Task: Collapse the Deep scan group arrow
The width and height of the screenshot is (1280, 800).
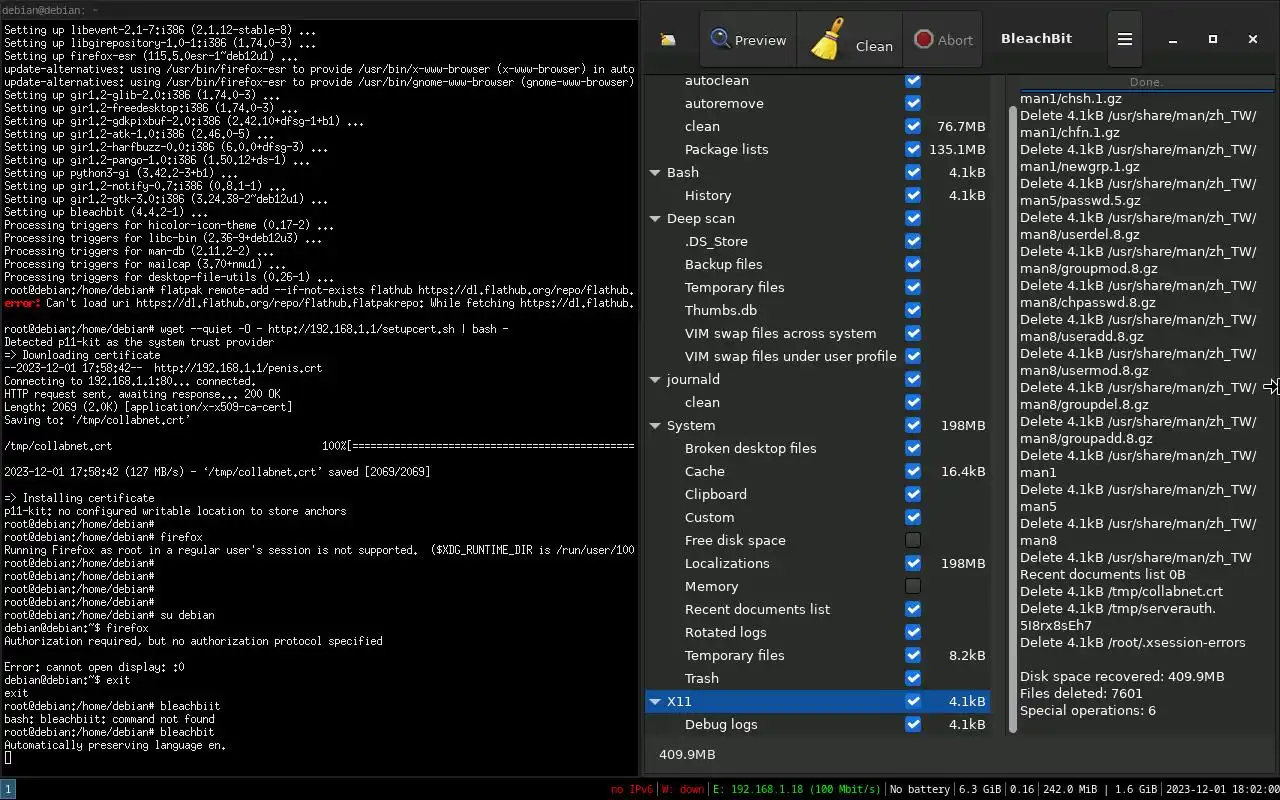Action: [x=655, y=218]
